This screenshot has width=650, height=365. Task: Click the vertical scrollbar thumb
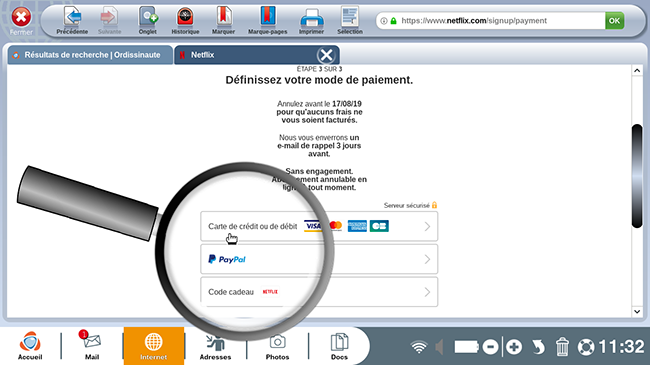click(x=637, y=176)
